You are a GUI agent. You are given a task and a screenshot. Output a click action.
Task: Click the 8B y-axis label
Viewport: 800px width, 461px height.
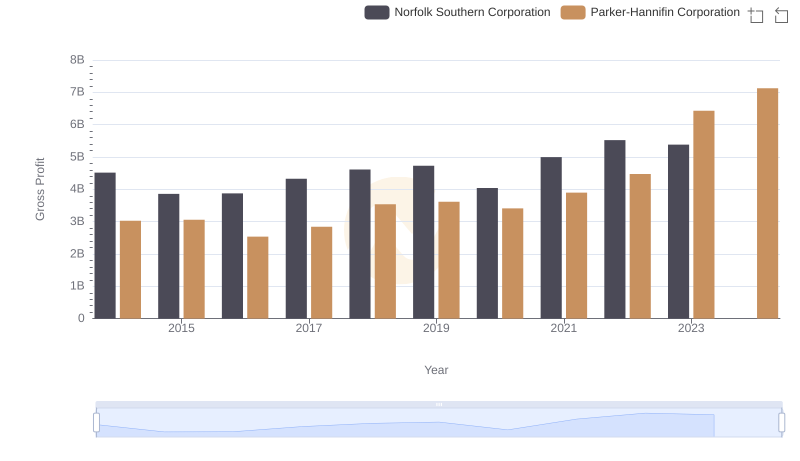(x=77, y=60)
